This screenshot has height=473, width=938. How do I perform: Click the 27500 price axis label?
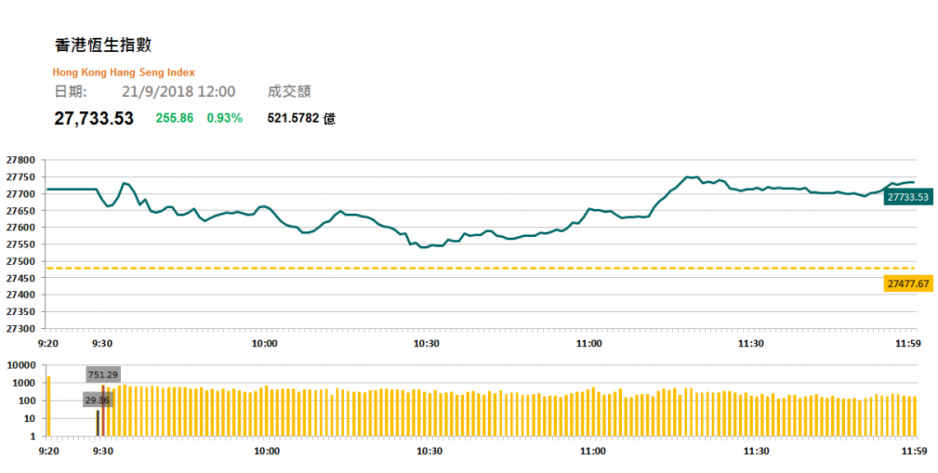pyautogui.click(x=22, y=261)
